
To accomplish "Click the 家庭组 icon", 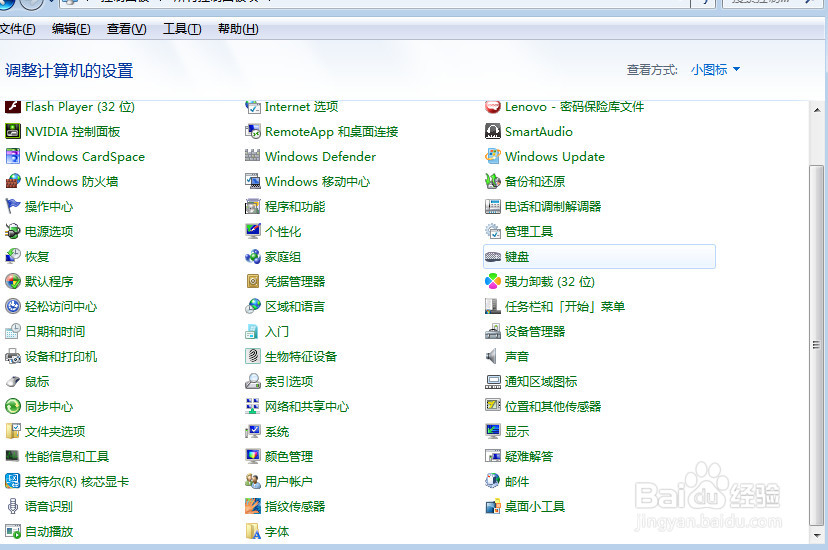I will pos(253,257).
